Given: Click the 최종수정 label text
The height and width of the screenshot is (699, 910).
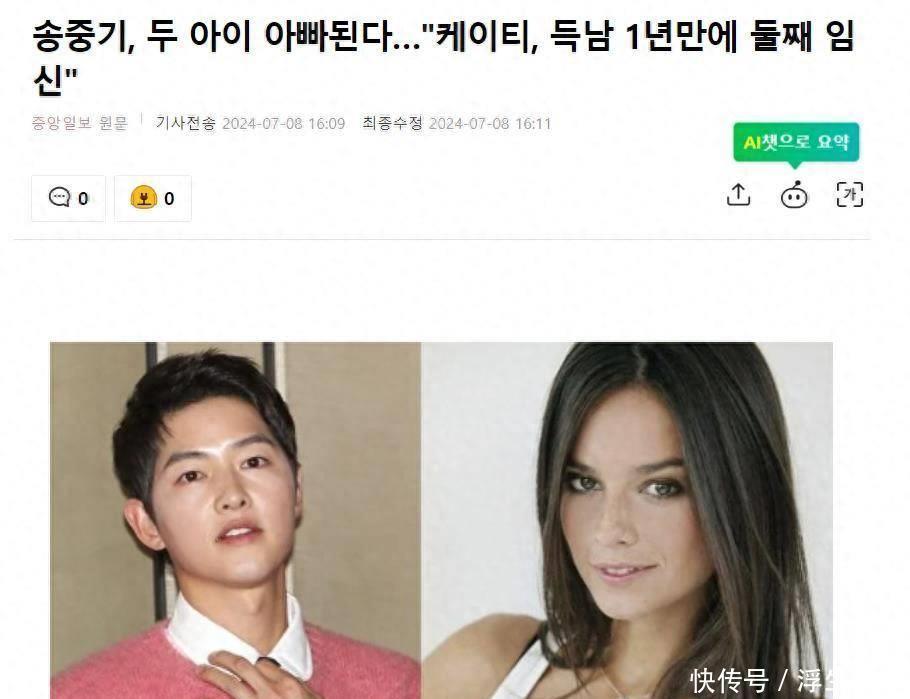Looking at the screenshot, I should (393, 123).
